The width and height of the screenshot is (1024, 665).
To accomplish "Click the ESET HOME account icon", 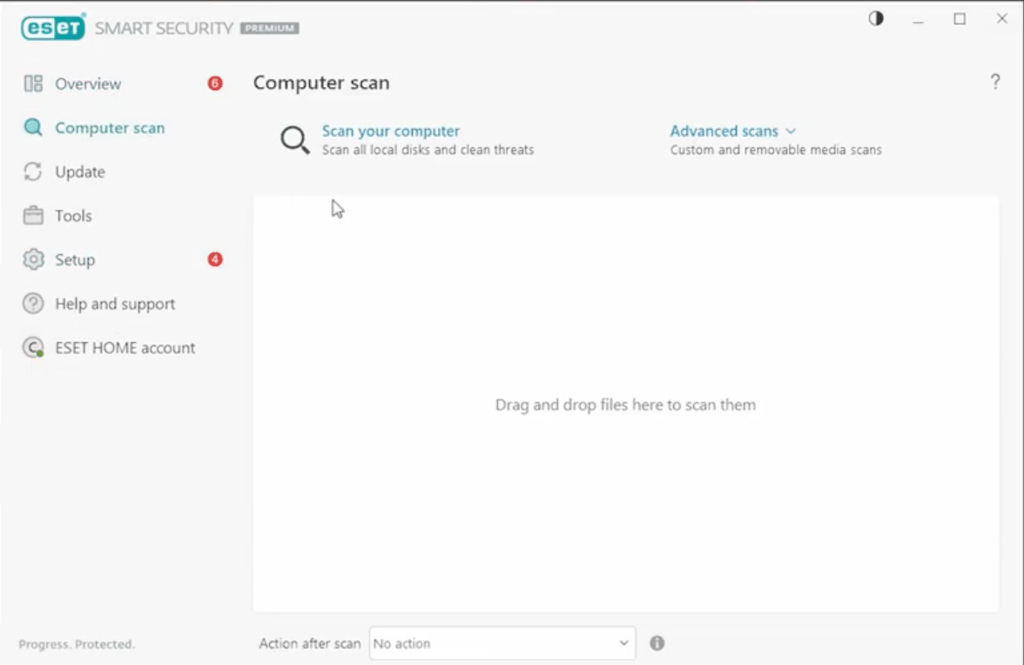I will (33, 348).
